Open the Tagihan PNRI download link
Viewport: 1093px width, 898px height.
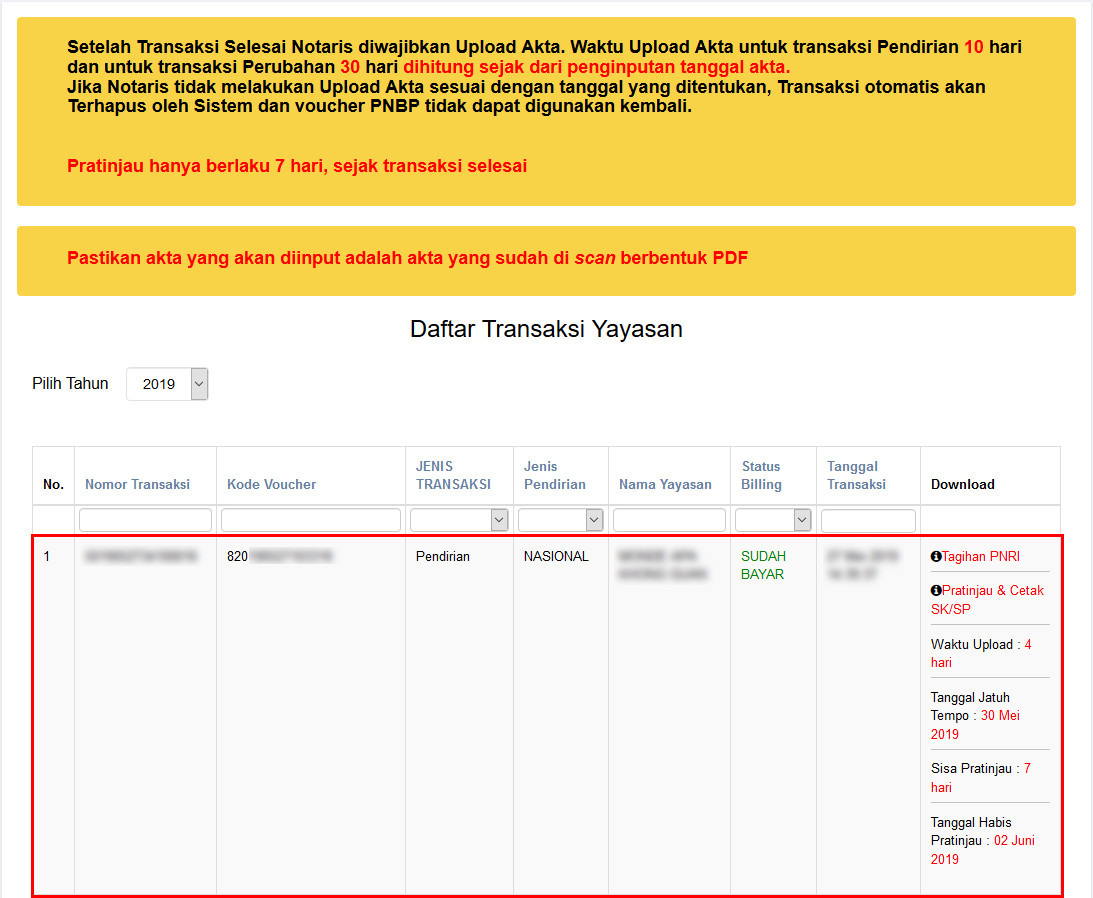coord(981,556)
